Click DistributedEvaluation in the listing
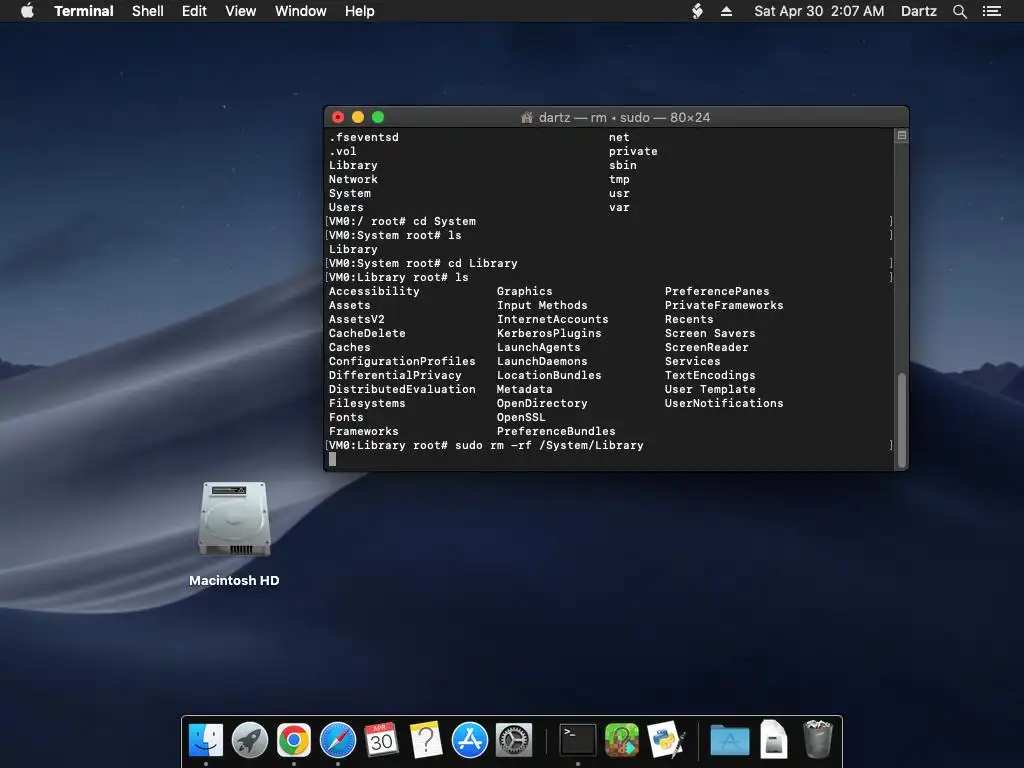The image size is (1024, 768). pos(402,389)
